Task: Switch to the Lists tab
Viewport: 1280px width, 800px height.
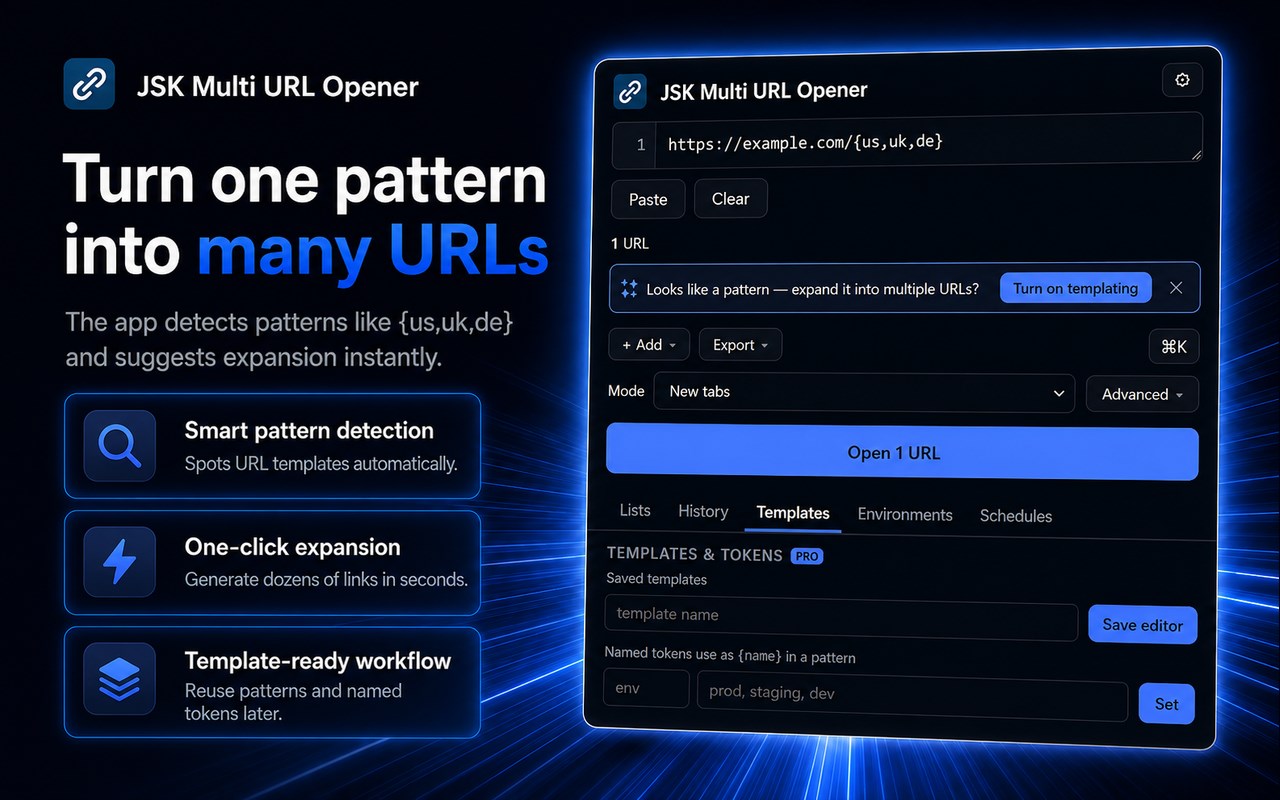Action: coord(635,511)
